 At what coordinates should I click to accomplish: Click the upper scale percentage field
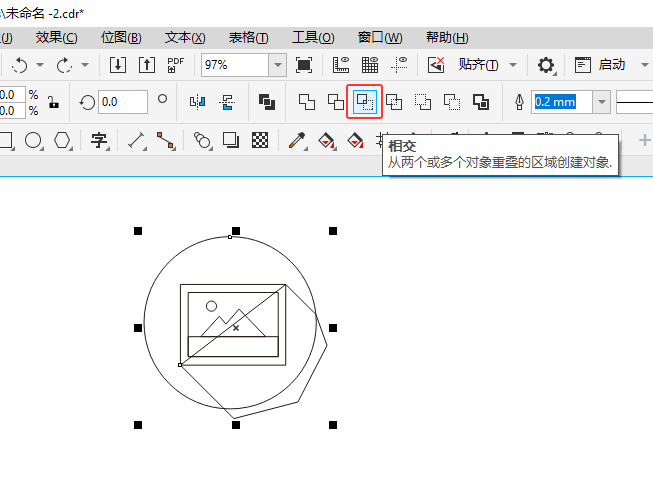[12, 95]
